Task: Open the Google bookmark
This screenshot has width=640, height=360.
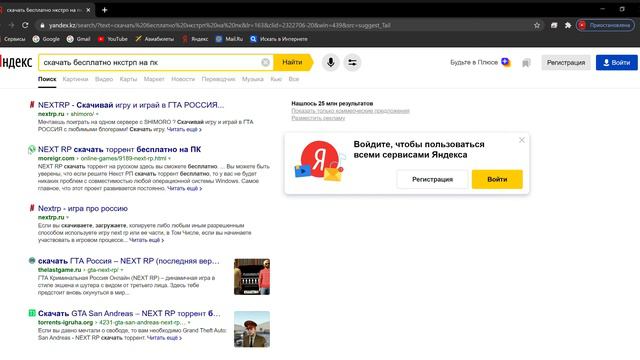Action: tap(47, 39)
